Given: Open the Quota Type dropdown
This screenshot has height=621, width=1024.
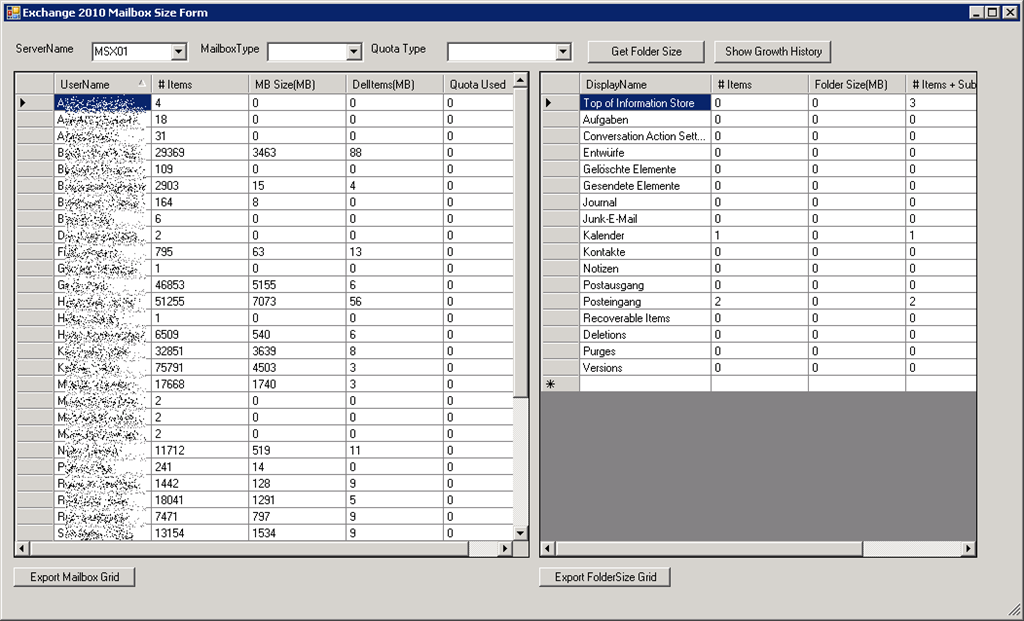Looking at the screenshot, I should [x=563, y=52].
